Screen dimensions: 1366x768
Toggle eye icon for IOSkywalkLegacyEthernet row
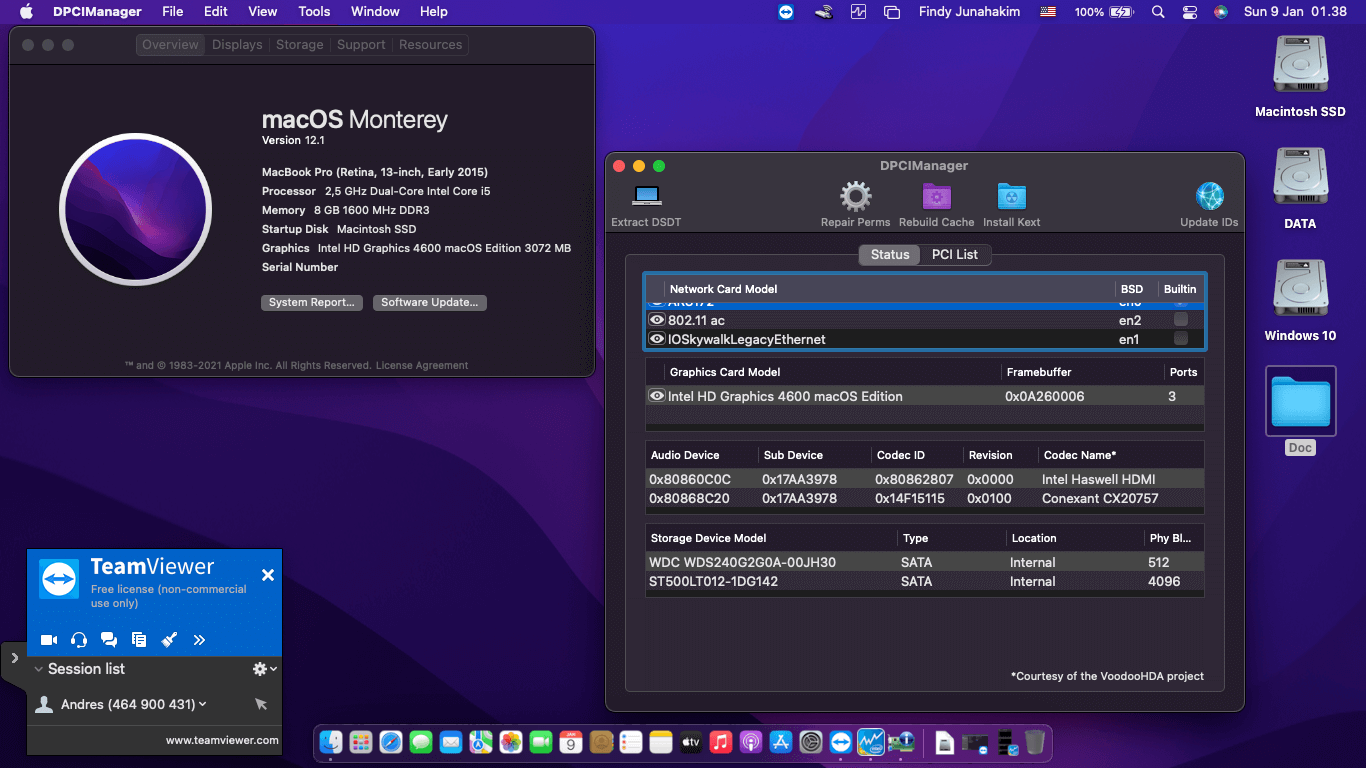pos(657,339)
